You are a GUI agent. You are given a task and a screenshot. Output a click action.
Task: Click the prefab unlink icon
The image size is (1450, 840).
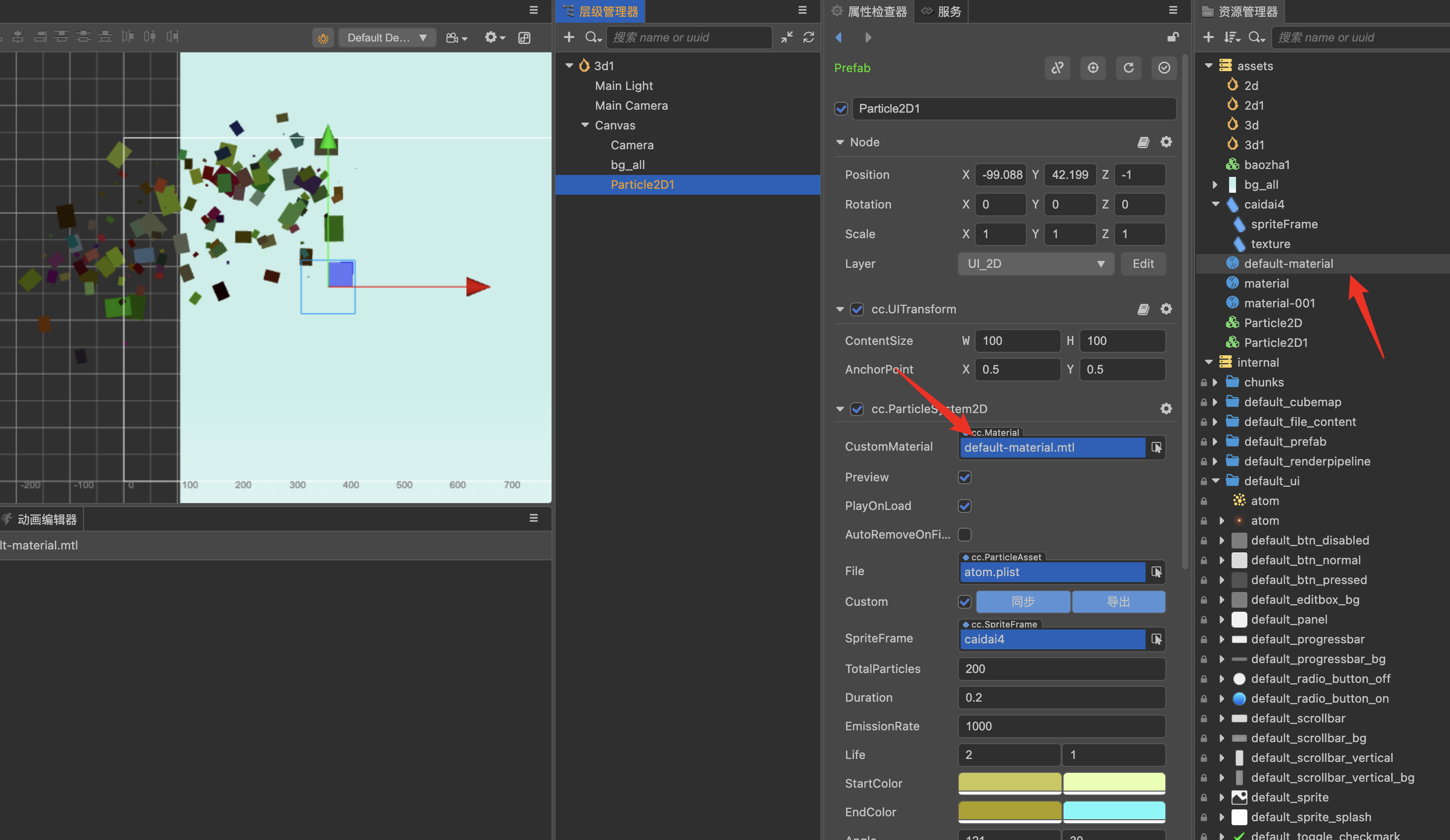click(1057, 68)
